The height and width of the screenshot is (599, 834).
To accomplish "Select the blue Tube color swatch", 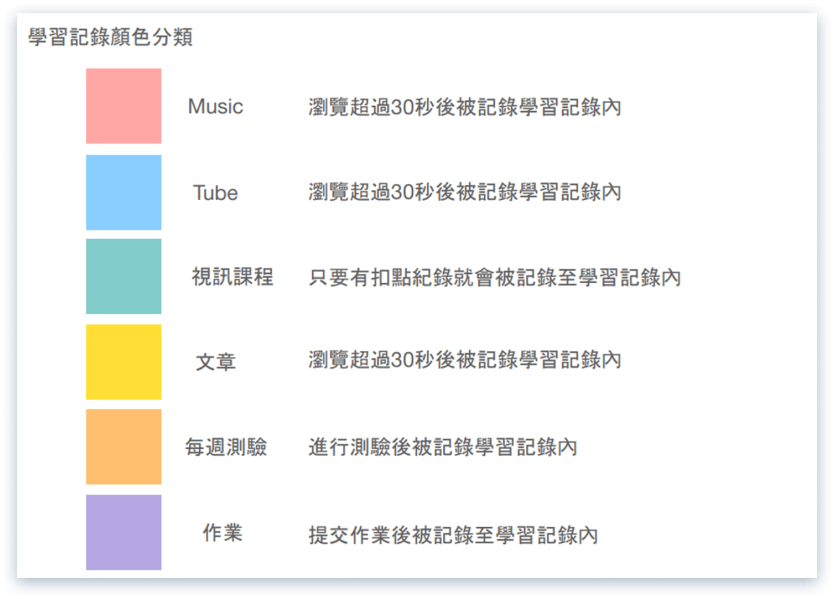I will tap(123, 192).
